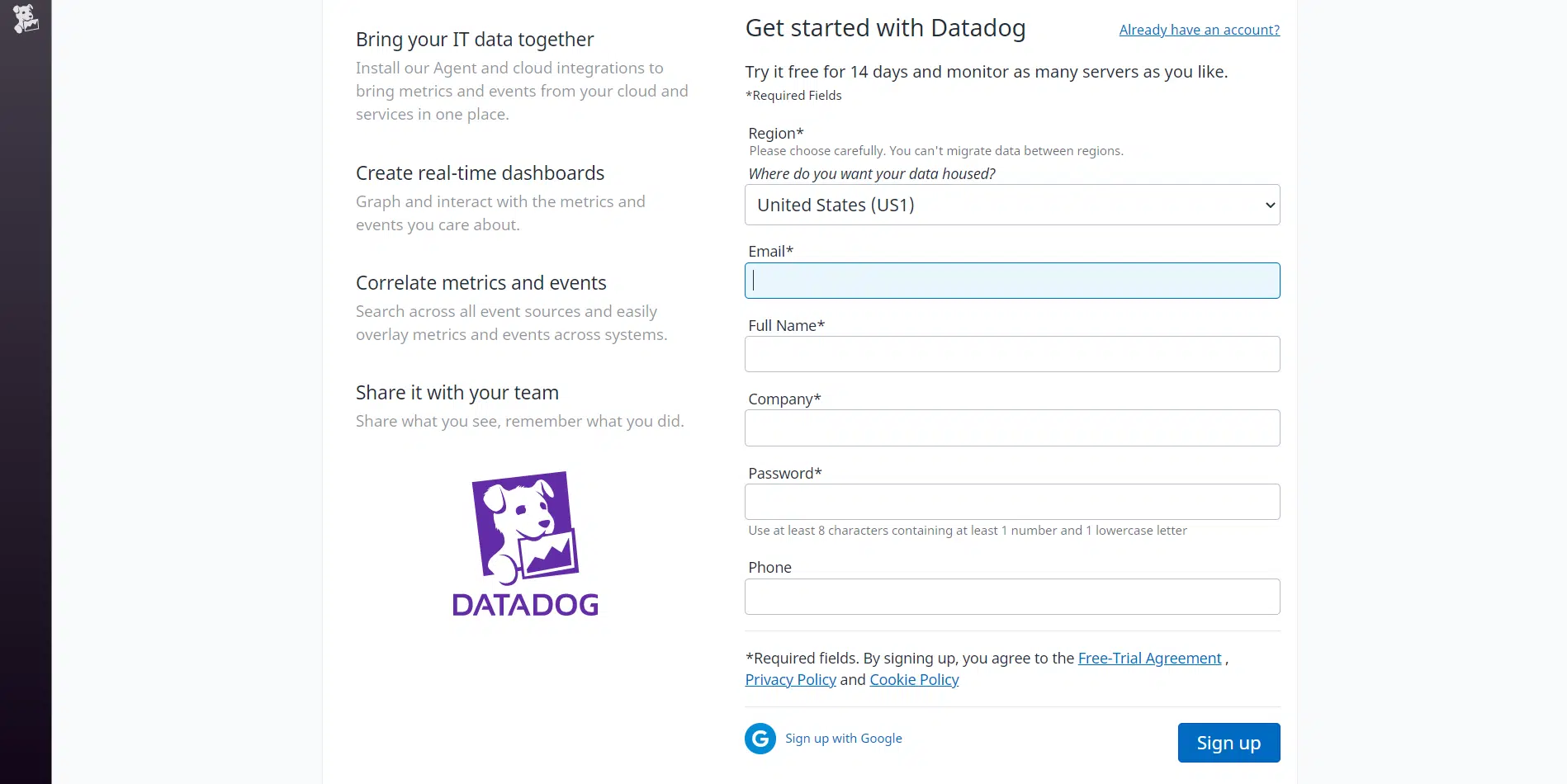The image size is (1567, 784).
Task: View the Cookie Policy link
Action: tap(914, 680)
